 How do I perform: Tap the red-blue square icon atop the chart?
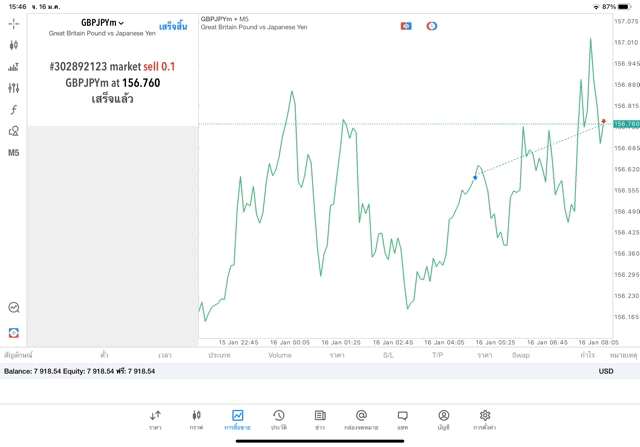pyautogui.click(x=406, y=26)
